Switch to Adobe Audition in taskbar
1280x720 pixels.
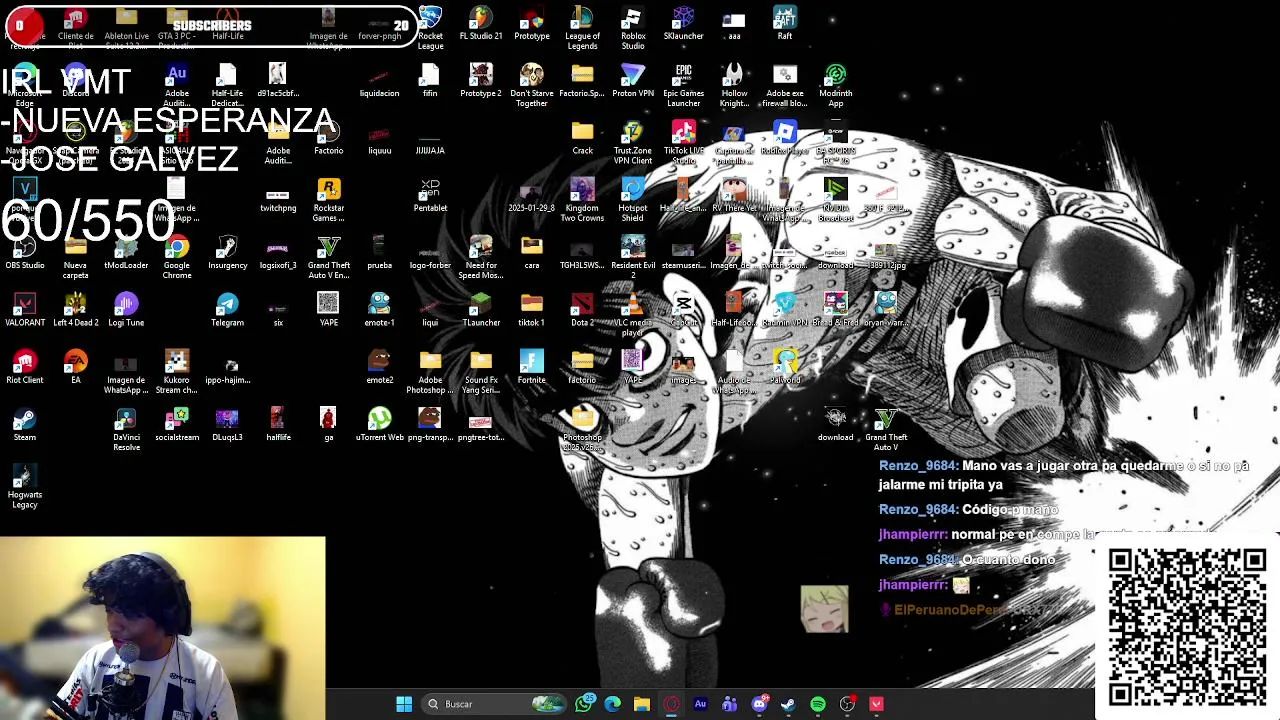pyautogui.click(x=700, y=704)
